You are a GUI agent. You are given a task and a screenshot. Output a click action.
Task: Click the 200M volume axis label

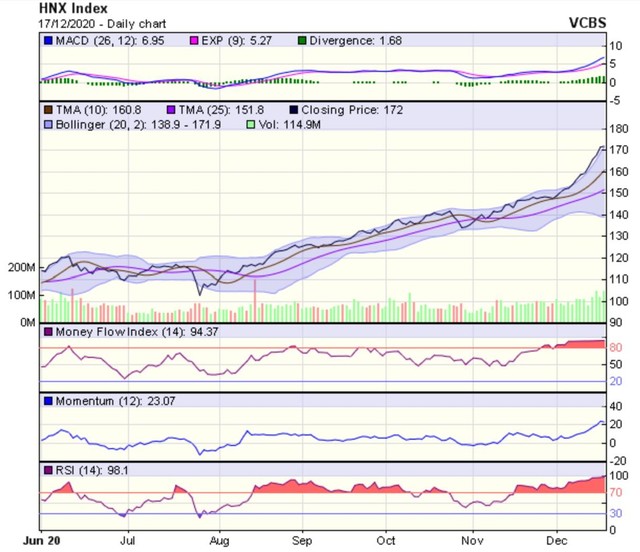point(20,269)
